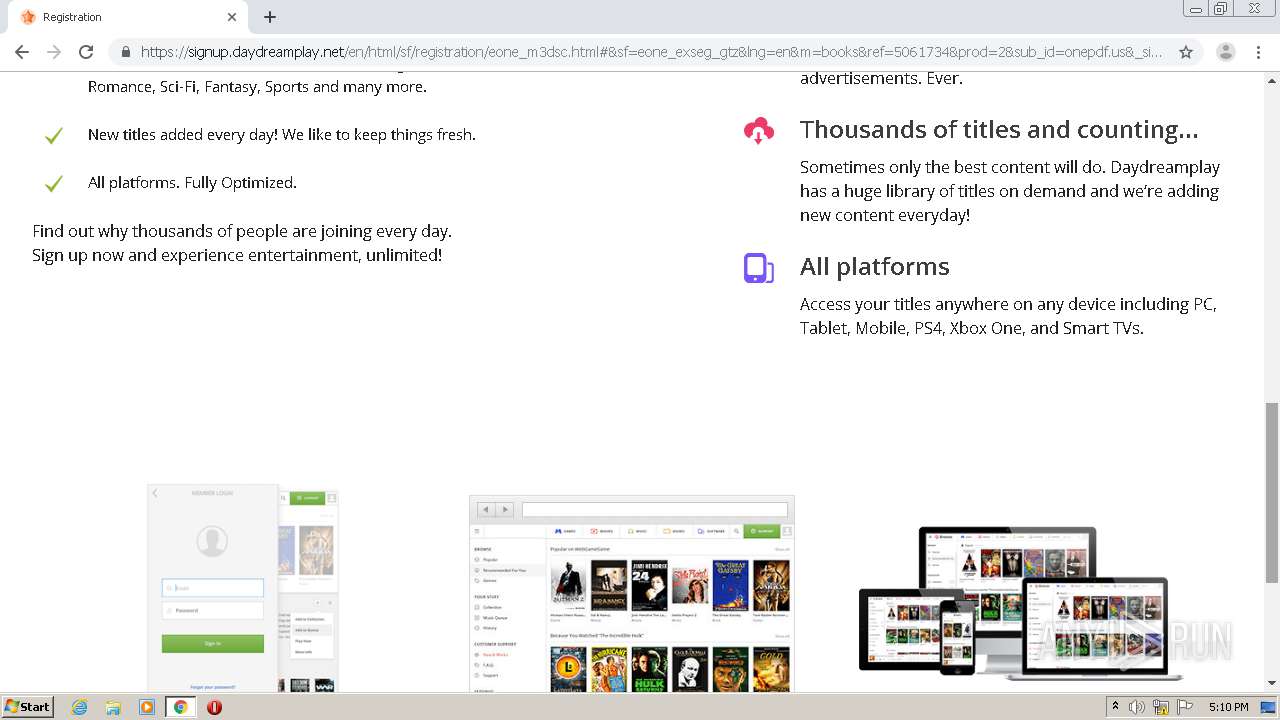The height and width of the screenshot is (720, 1280).
Task: Click the 5:10 PM clock
Action: tap(1228, 707)
